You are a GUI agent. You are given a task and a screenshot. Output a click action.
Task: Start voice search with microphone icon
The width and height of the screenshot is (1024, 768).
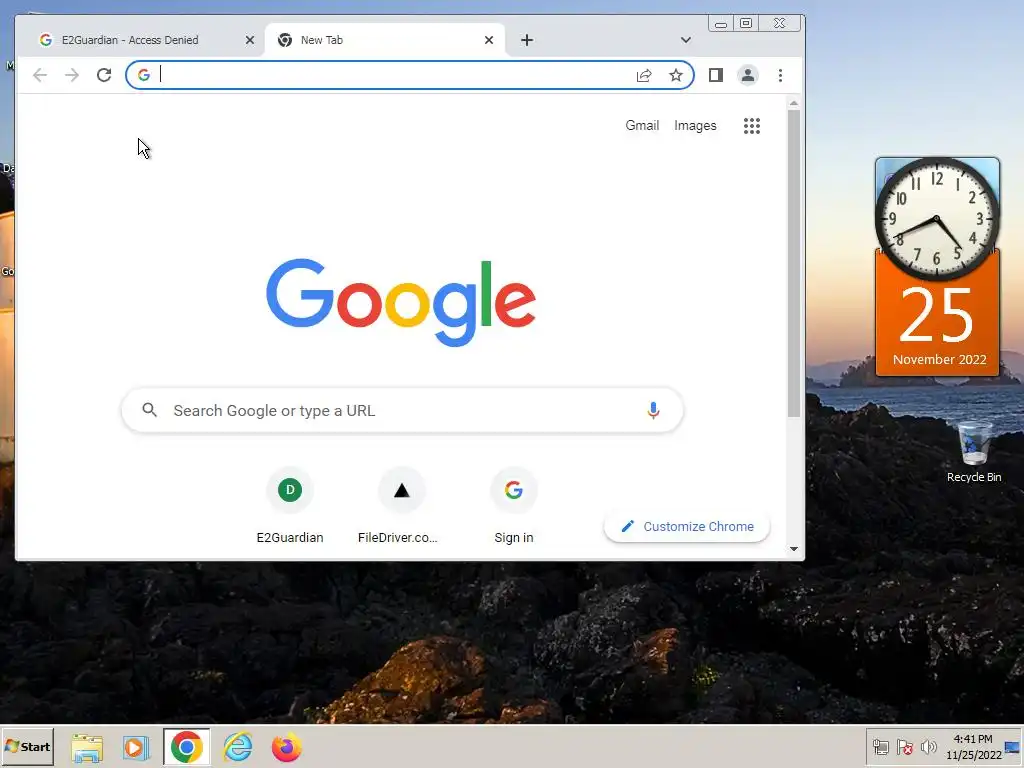pos(653,410)
